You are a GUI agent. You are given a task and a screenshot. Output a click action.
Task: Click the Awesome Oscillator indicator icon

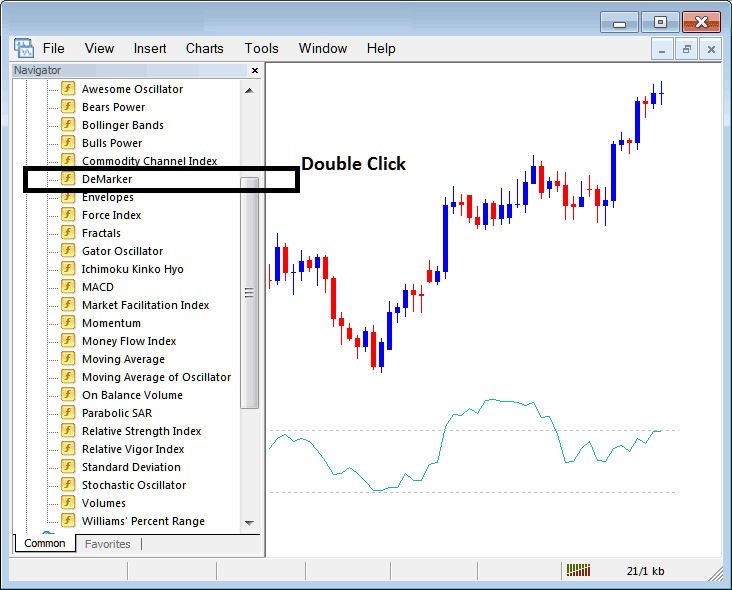pyautogui.click(x=68, y=88)
